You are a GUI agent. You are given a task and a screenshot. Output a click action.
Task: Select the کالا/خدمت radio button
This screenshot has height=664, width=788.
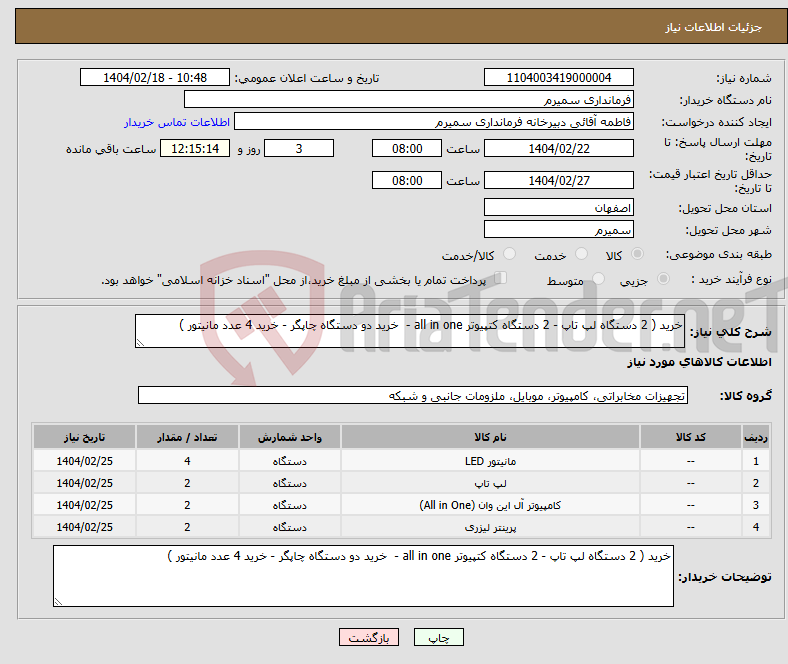(510, 254)
